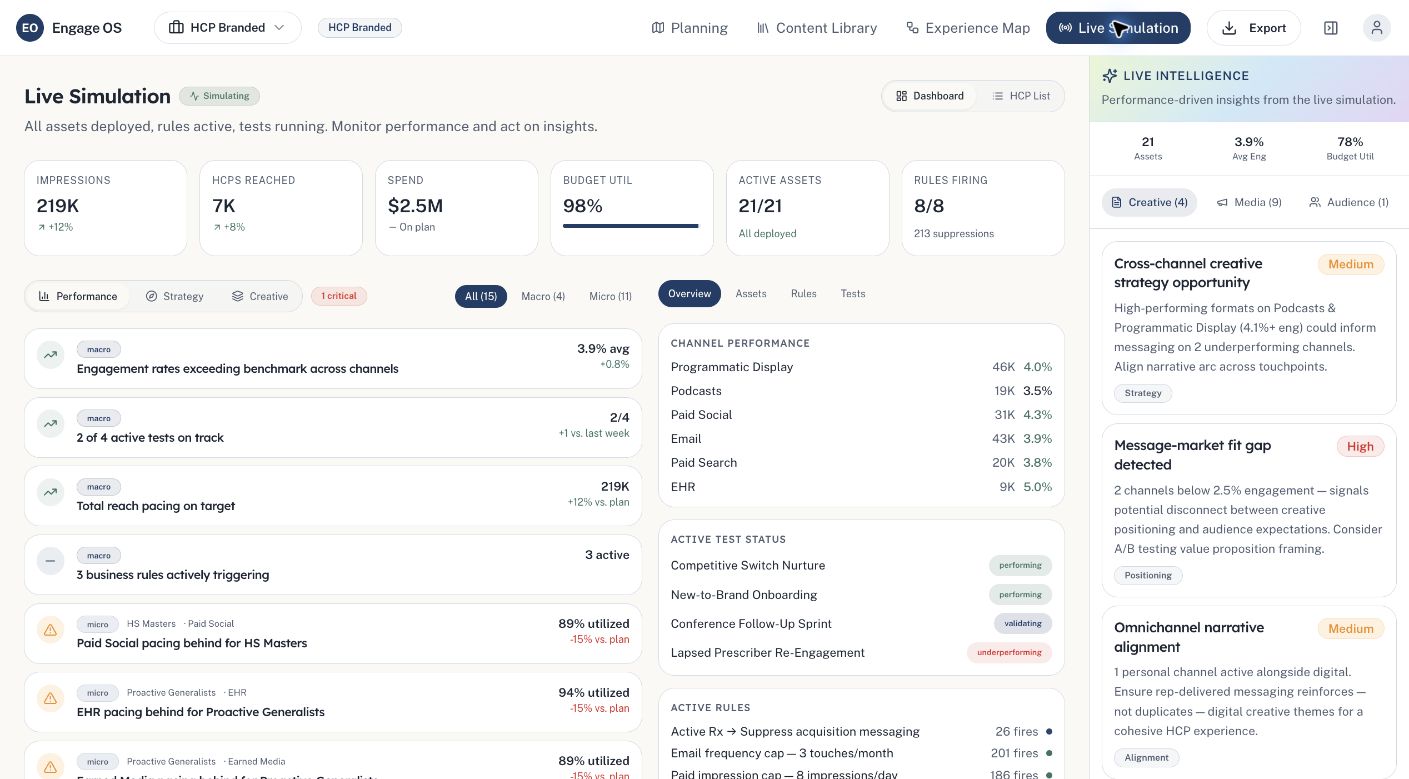Click dash icon on business rules row
This screenshot has width=1409, height=779.
point(50,561)
